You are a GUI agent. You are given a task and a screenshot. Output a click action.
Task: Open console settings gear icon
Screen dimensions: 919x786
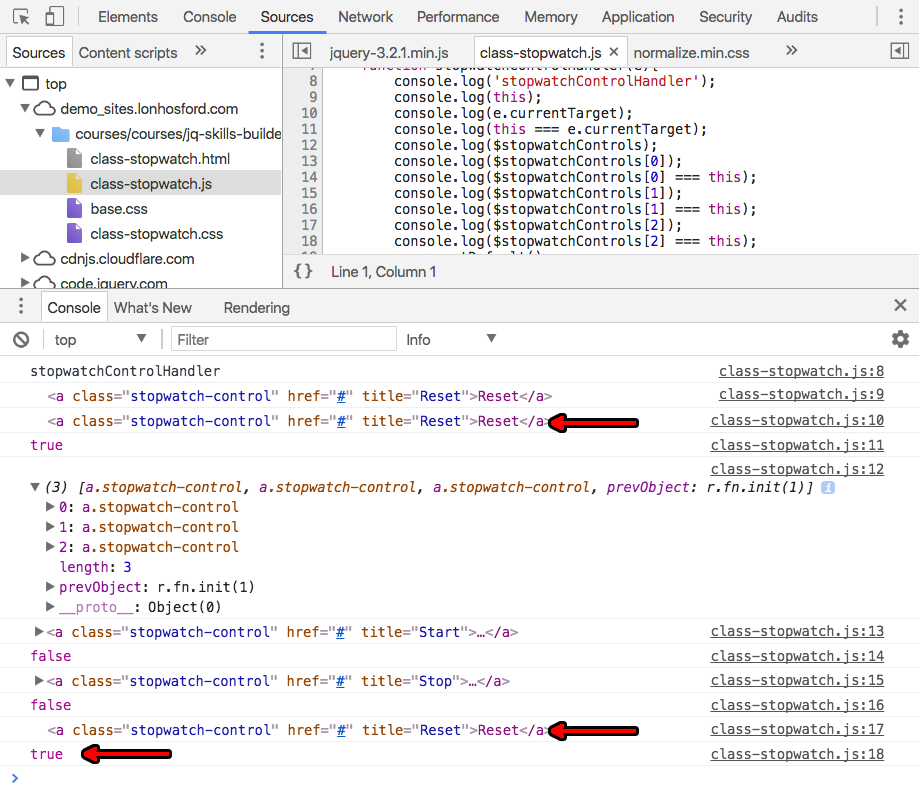900,339
